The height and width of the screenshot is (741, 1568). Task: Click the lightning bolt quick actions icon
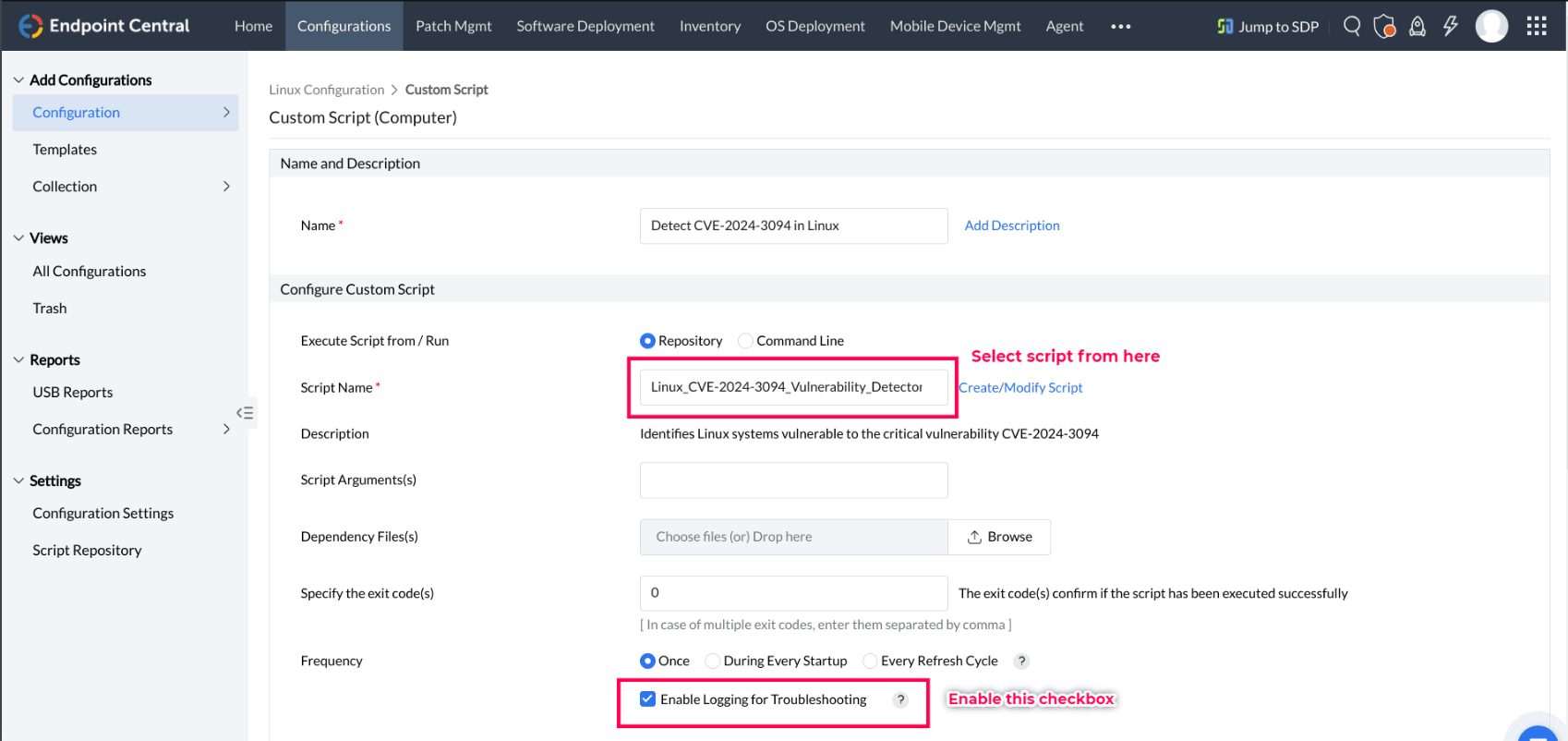(1451, 26)
